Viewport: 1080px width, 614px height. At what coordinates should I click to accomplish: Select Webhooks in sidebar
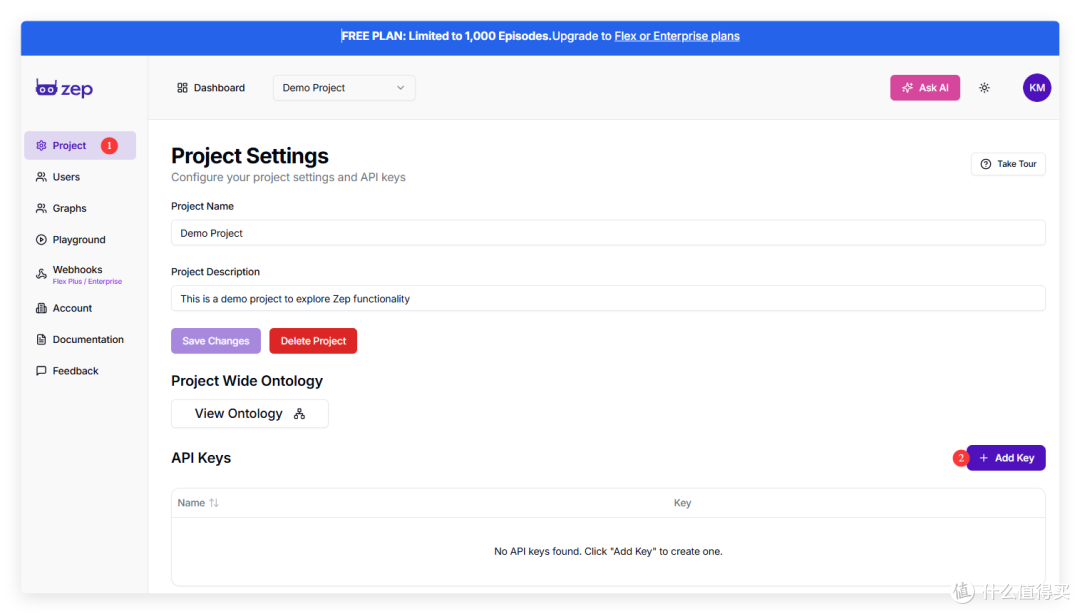point(80,274)
